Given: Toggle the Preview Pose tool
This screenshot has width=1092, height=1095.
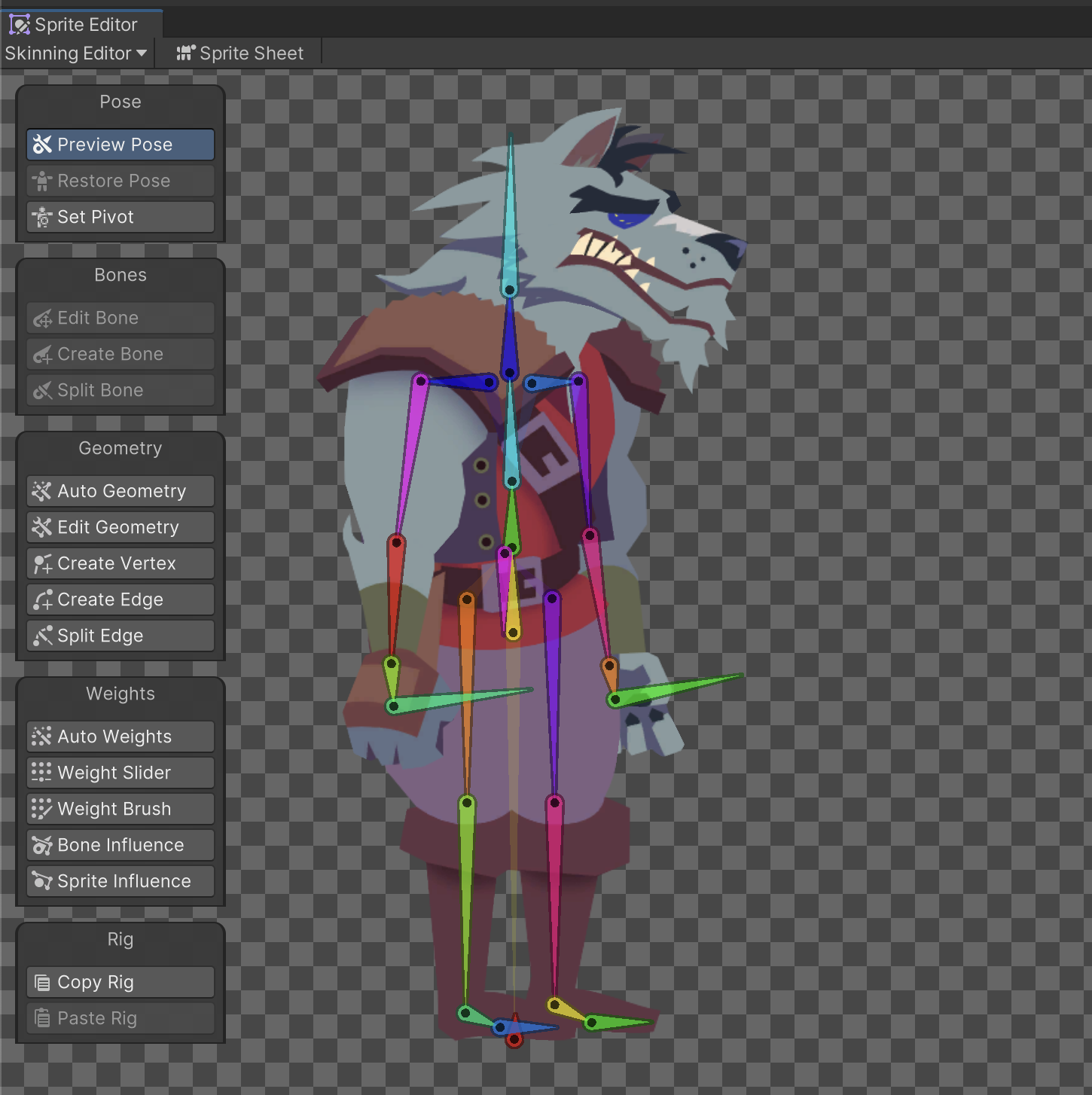Looking at the screenshot, I should (x=120, y=145).
